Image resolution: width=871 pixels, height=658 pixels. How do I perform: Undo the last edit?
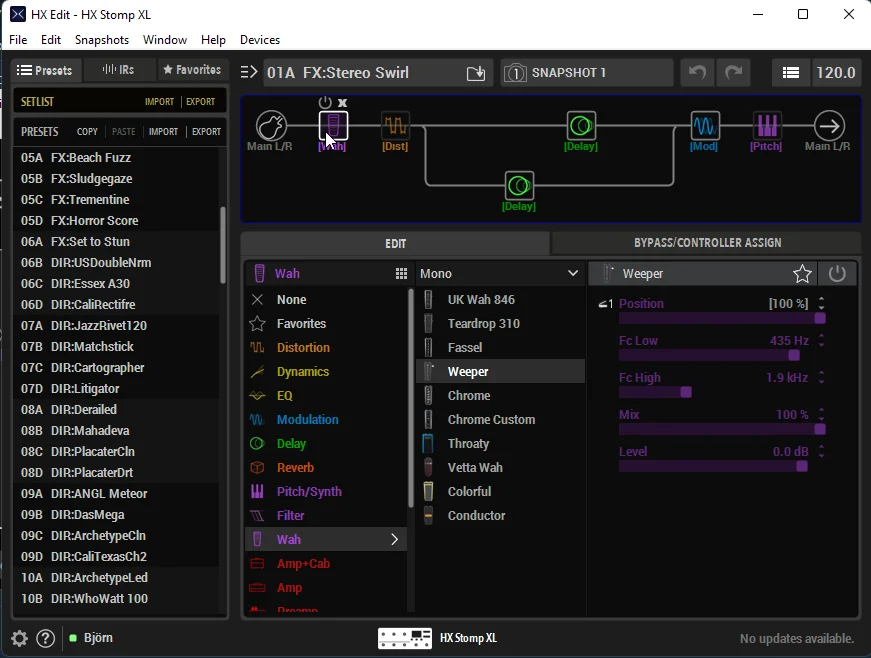click(697, 73)
